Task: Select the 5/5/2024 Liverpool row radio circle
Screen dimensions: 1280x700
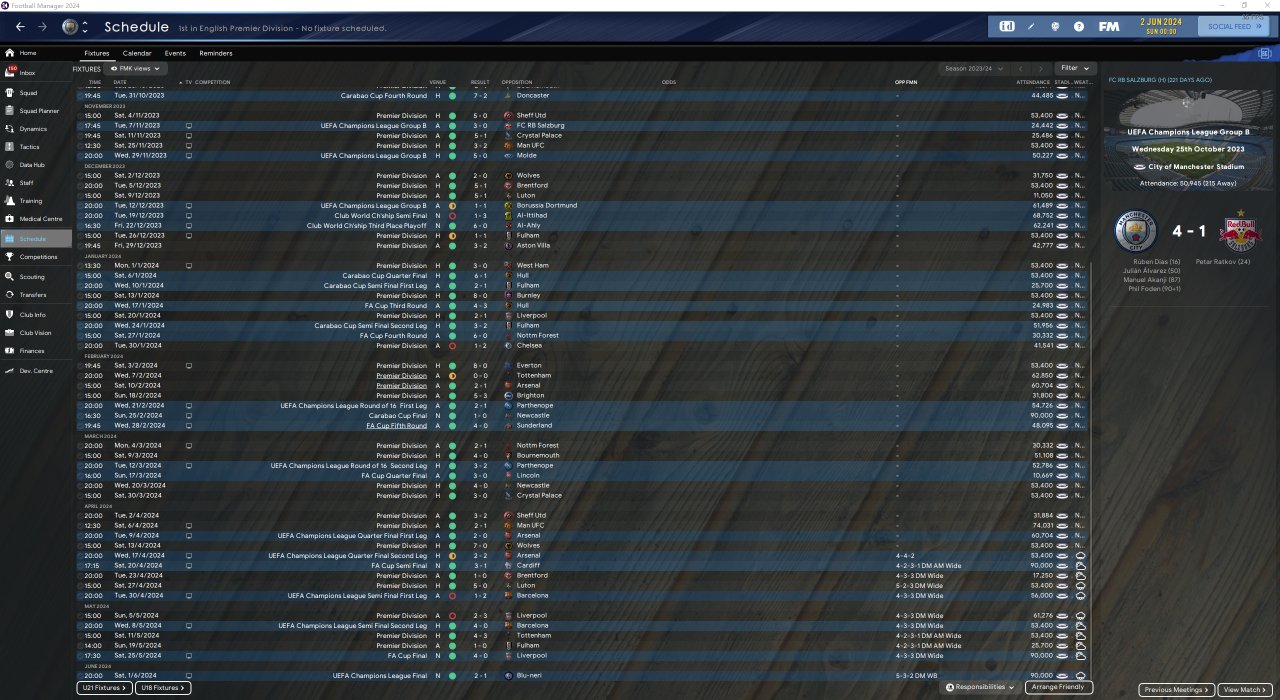Action: 81,616
